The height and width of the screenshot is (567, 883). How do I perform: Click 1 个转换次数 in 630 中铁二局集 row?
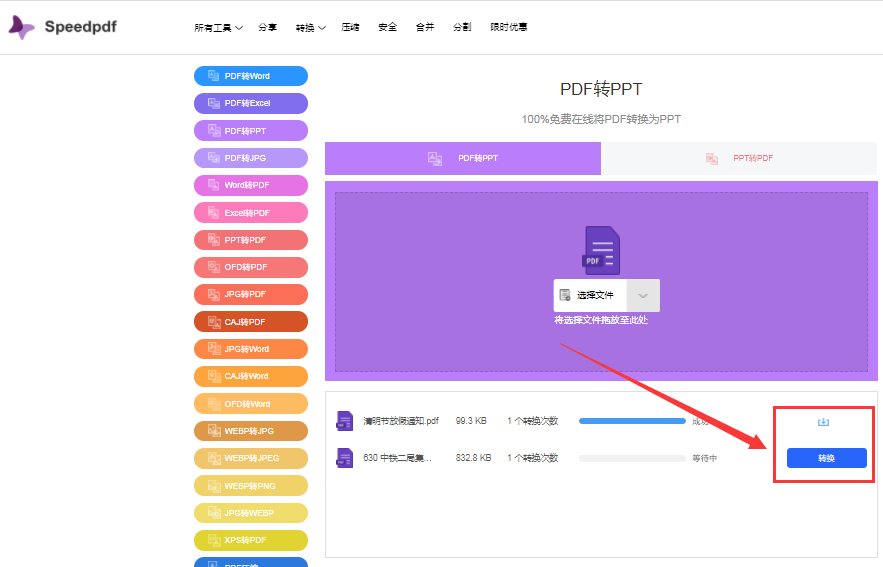pos(533,458)
